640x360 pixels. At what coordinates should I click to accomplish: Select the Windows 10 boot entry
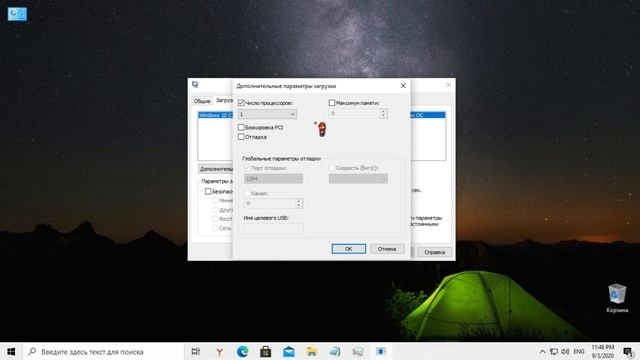coord(216,116)
